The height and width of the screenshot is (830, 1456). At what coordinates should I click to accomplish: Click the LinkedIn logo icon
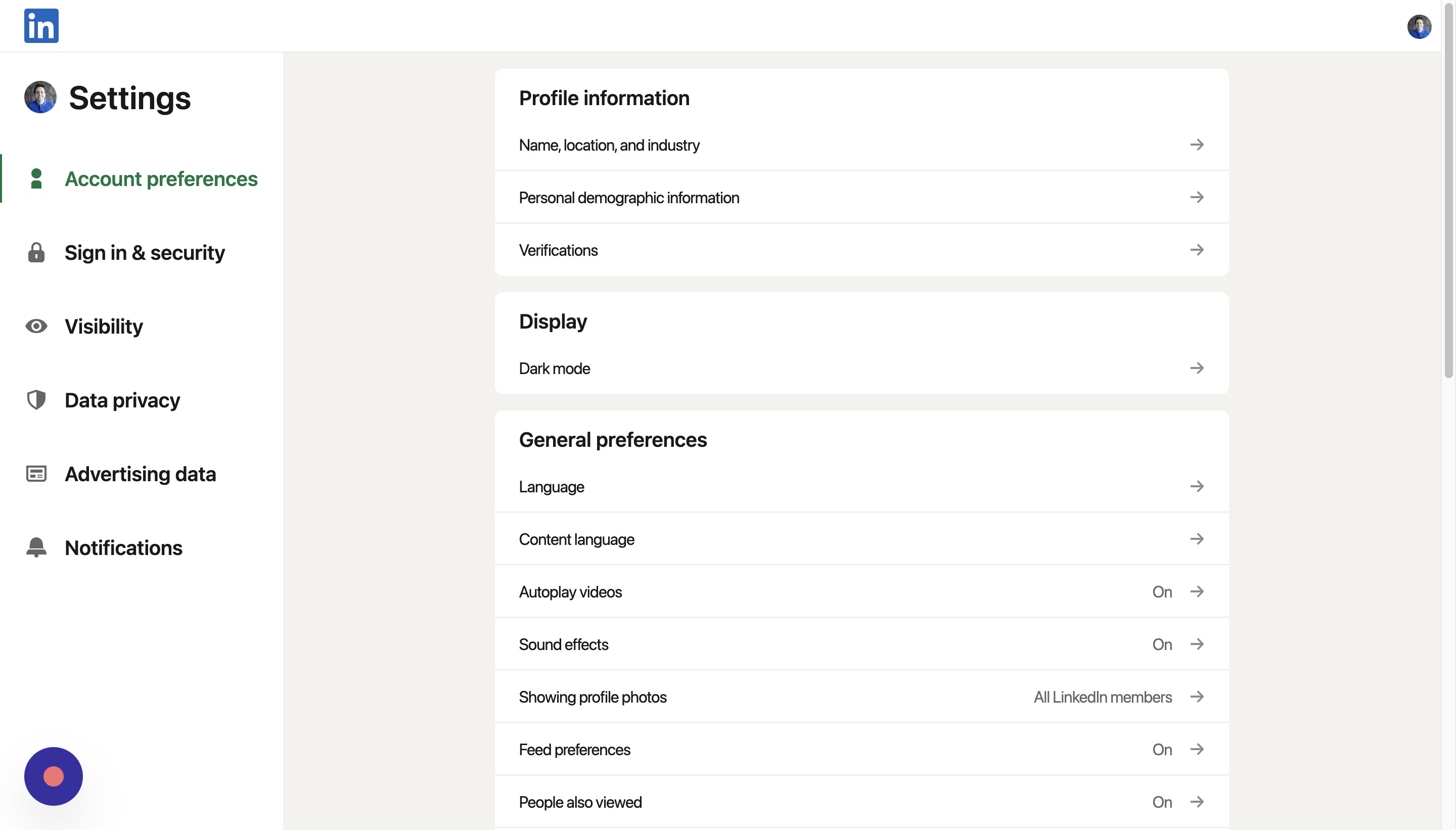[41, 26]
